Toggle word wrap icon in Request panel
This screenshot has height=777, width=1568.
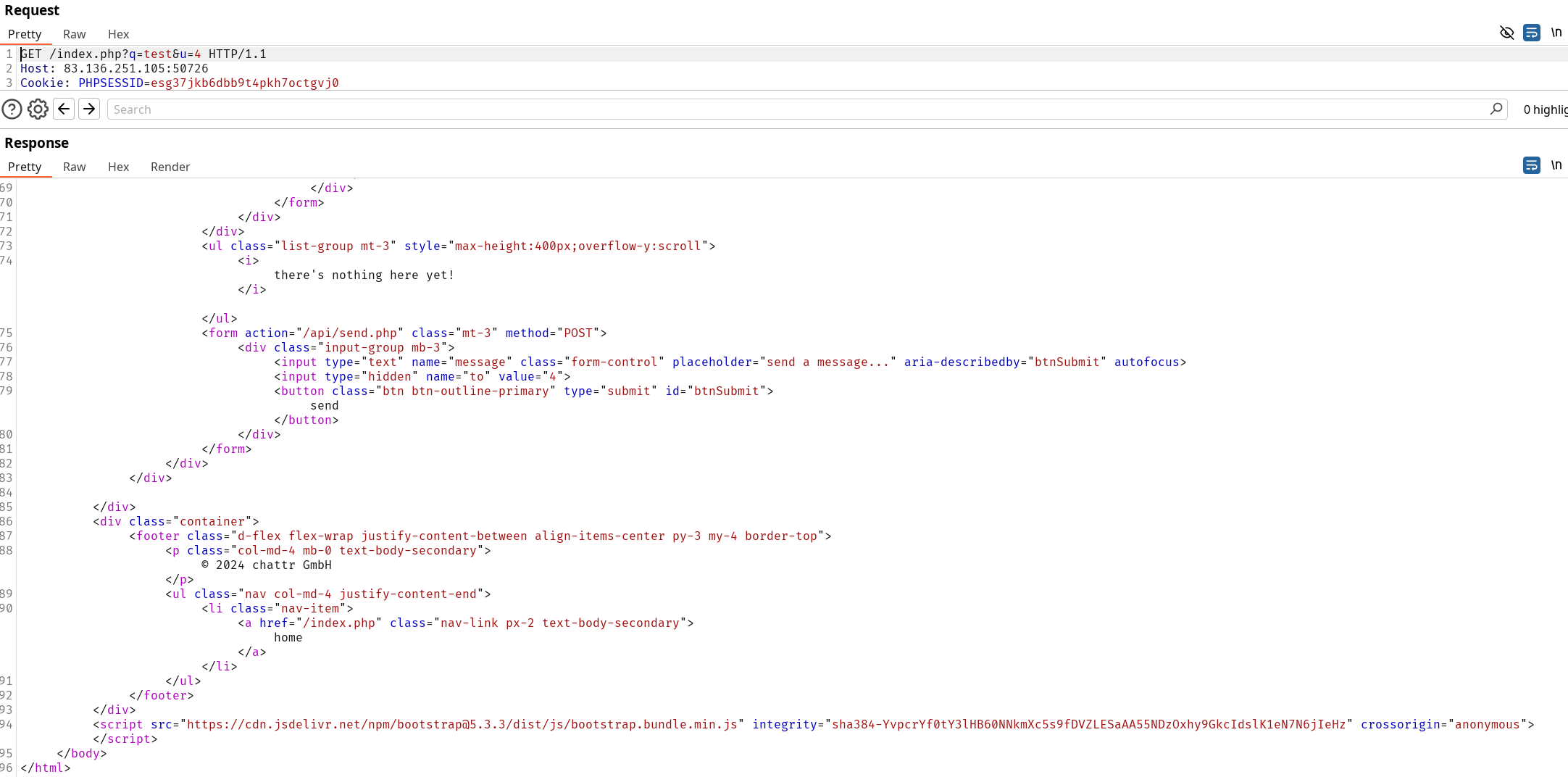[x=1531, y=33]
